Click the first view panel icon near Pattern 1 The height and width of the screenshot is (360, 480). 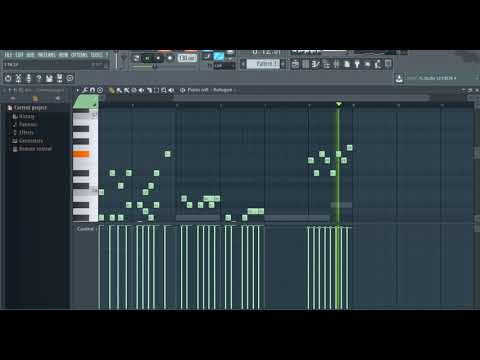[295, 64]
